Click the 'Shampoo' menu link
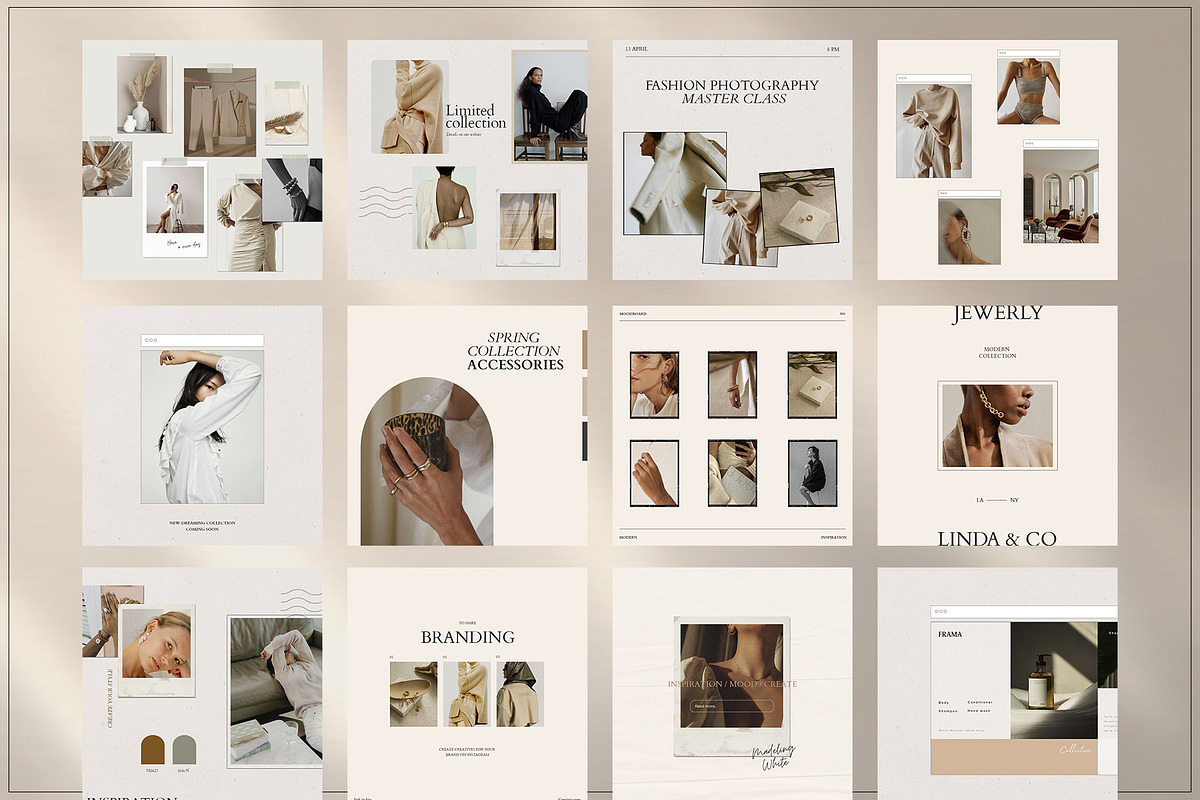This screenshot has width=1200, height=800. (948, 711)
